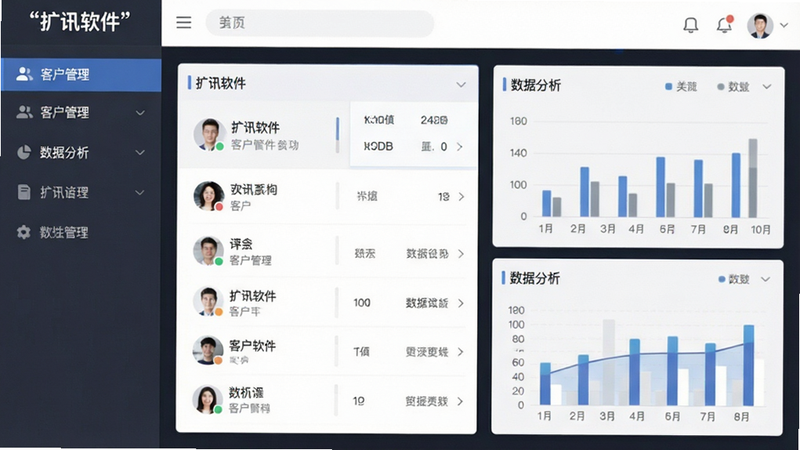
Task: Open row arrow for 评会 row
Action: tap(461, 254)
